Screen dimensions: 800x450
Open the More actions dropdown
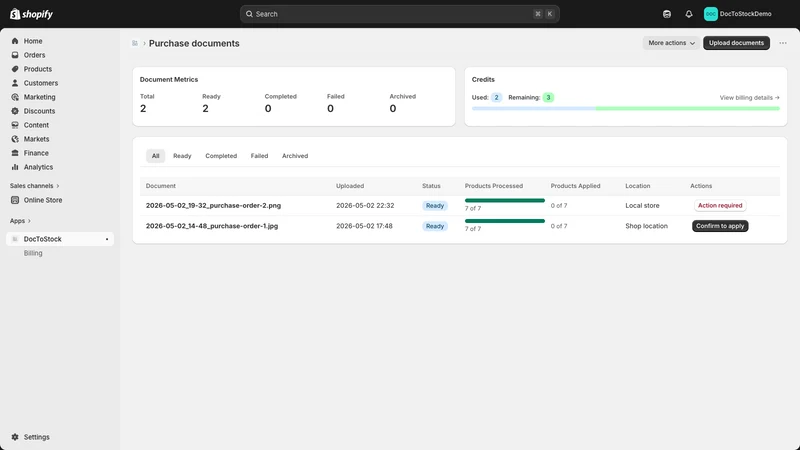(671, 43)
